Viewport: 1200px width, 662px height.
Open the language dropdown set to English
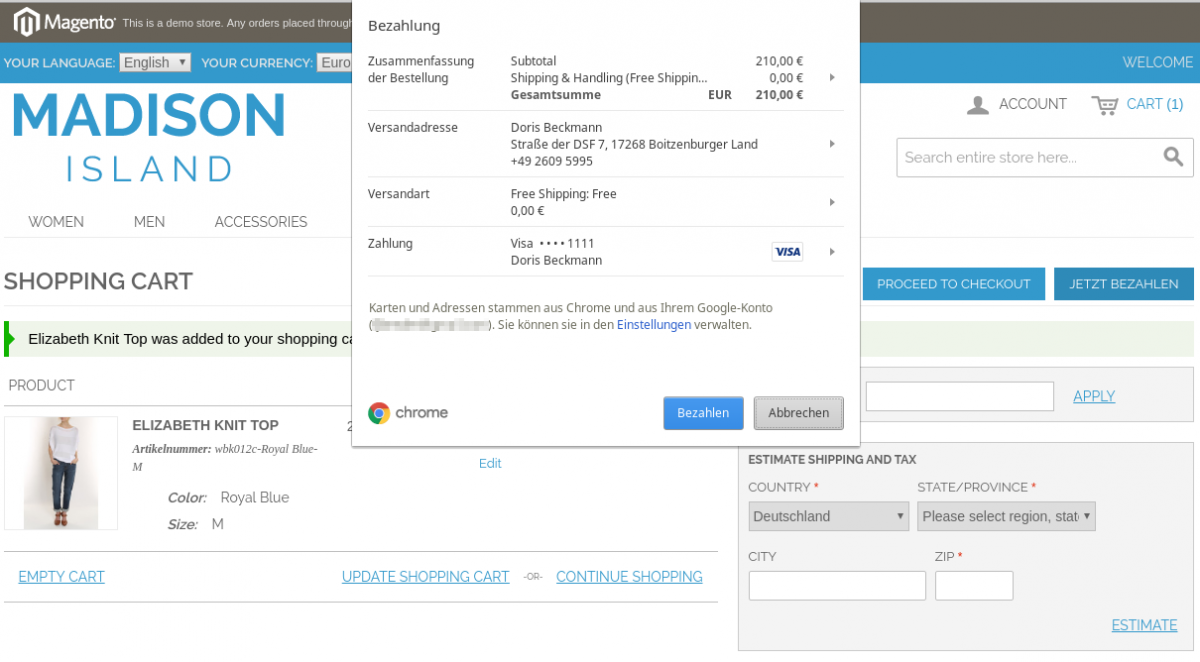(x=155, y=62)
